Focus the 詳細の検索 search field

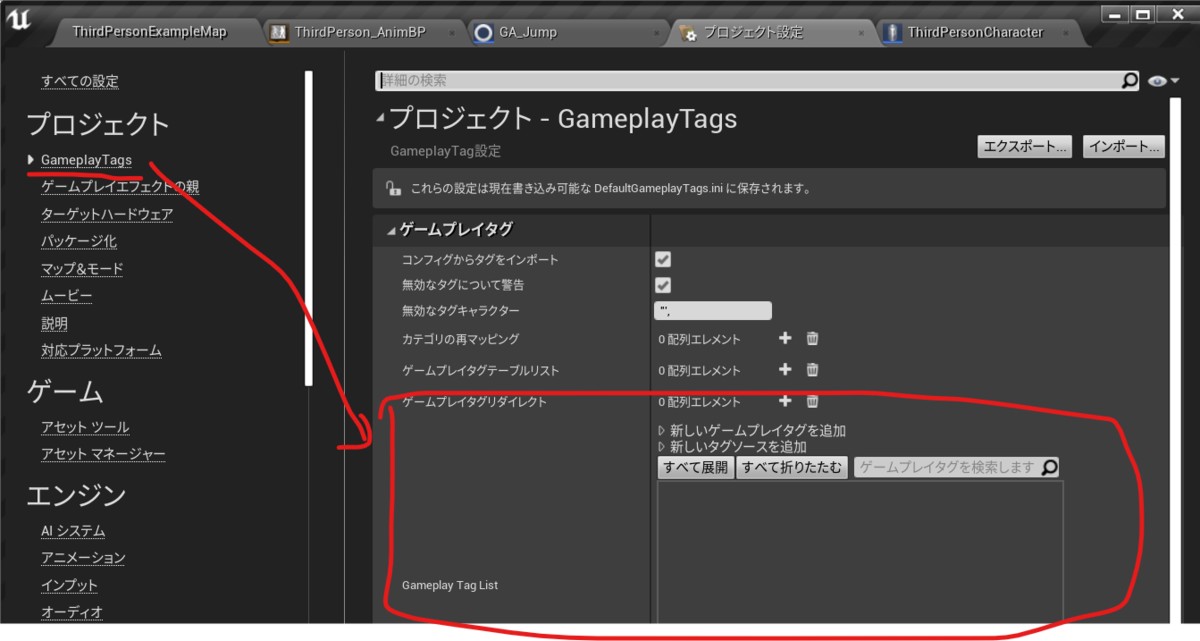click(757, 81)
